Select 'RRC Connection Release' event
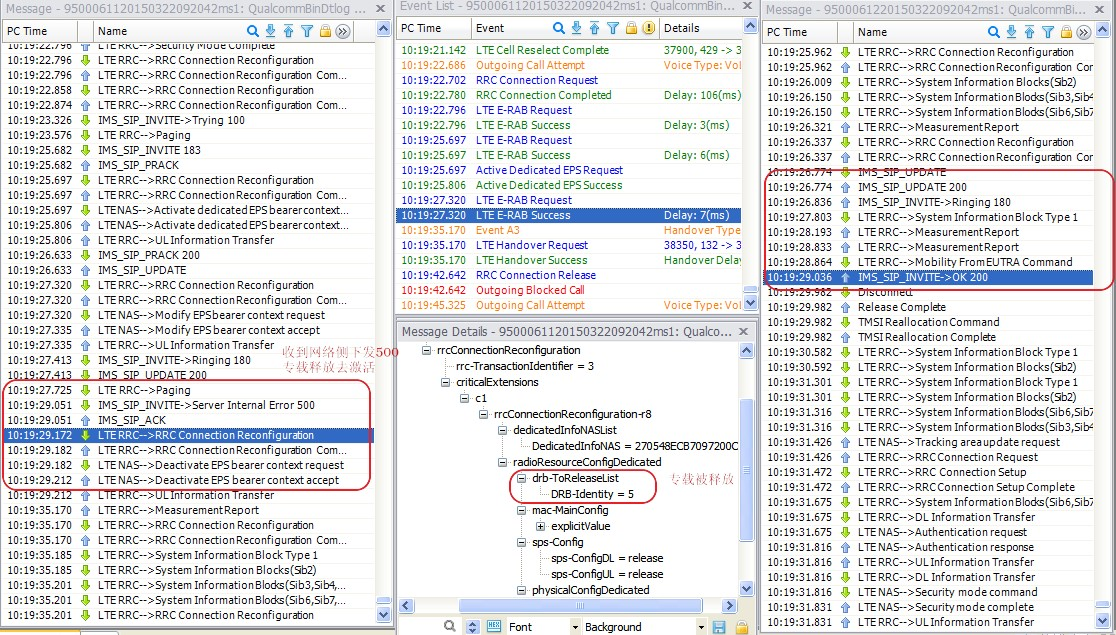Image resolution: width=1116 pixels, height=635 pixels. pos(569,275)
